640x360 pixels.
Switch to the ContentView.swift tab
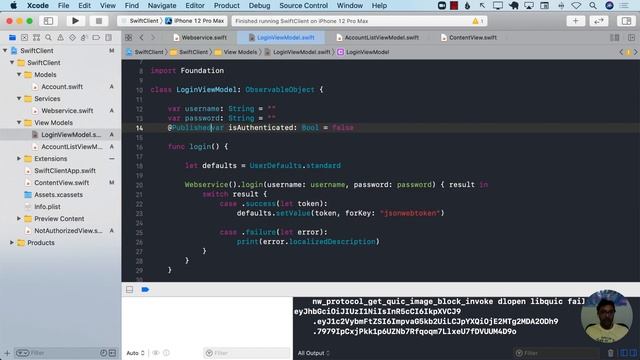469,38
